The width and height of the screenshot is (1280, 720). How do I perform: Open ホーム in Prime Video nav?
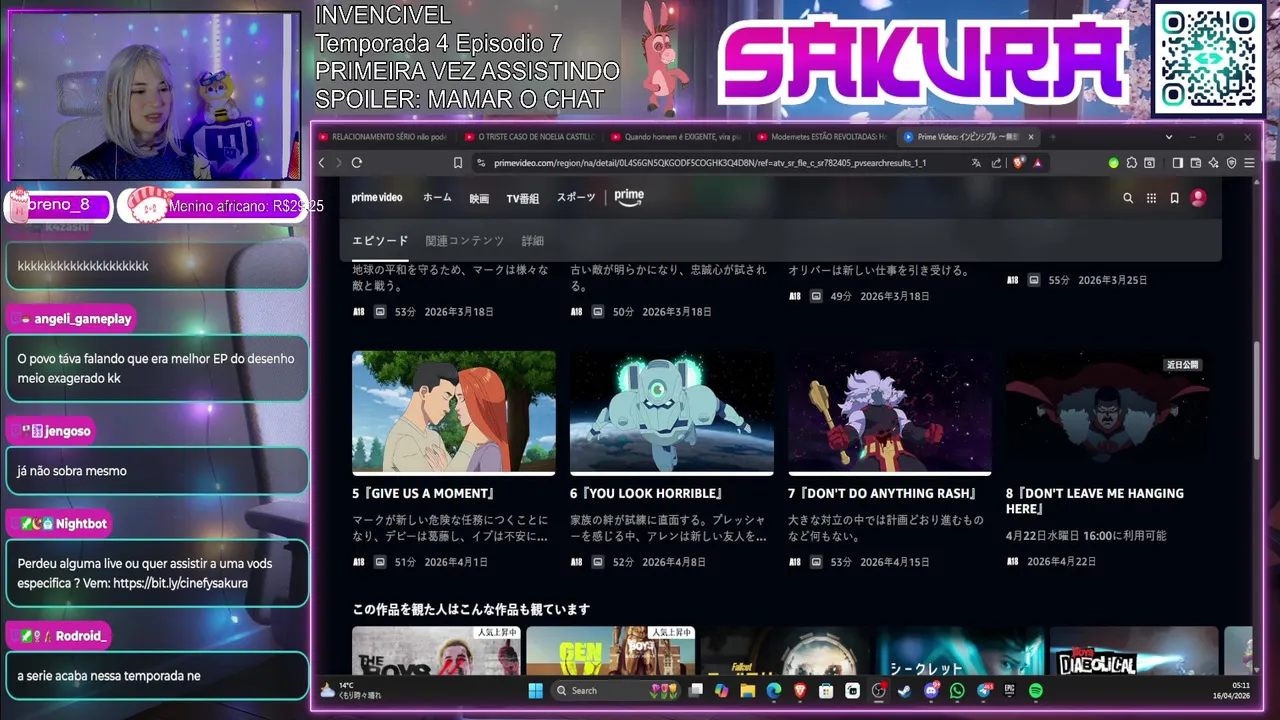pyautogui.click(x=437, y=198)
